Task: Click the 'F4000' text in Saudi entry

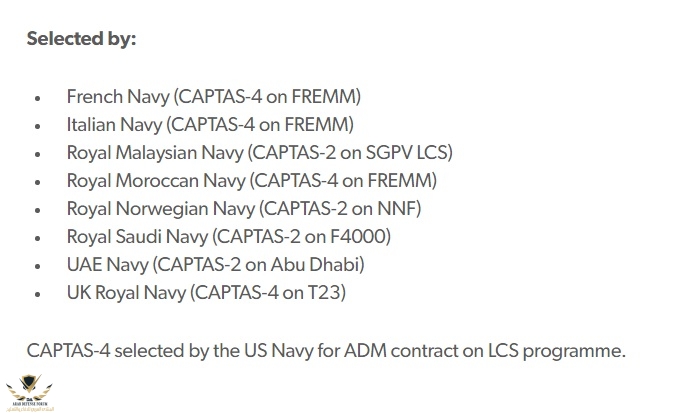Action: [x=358, y=237]
